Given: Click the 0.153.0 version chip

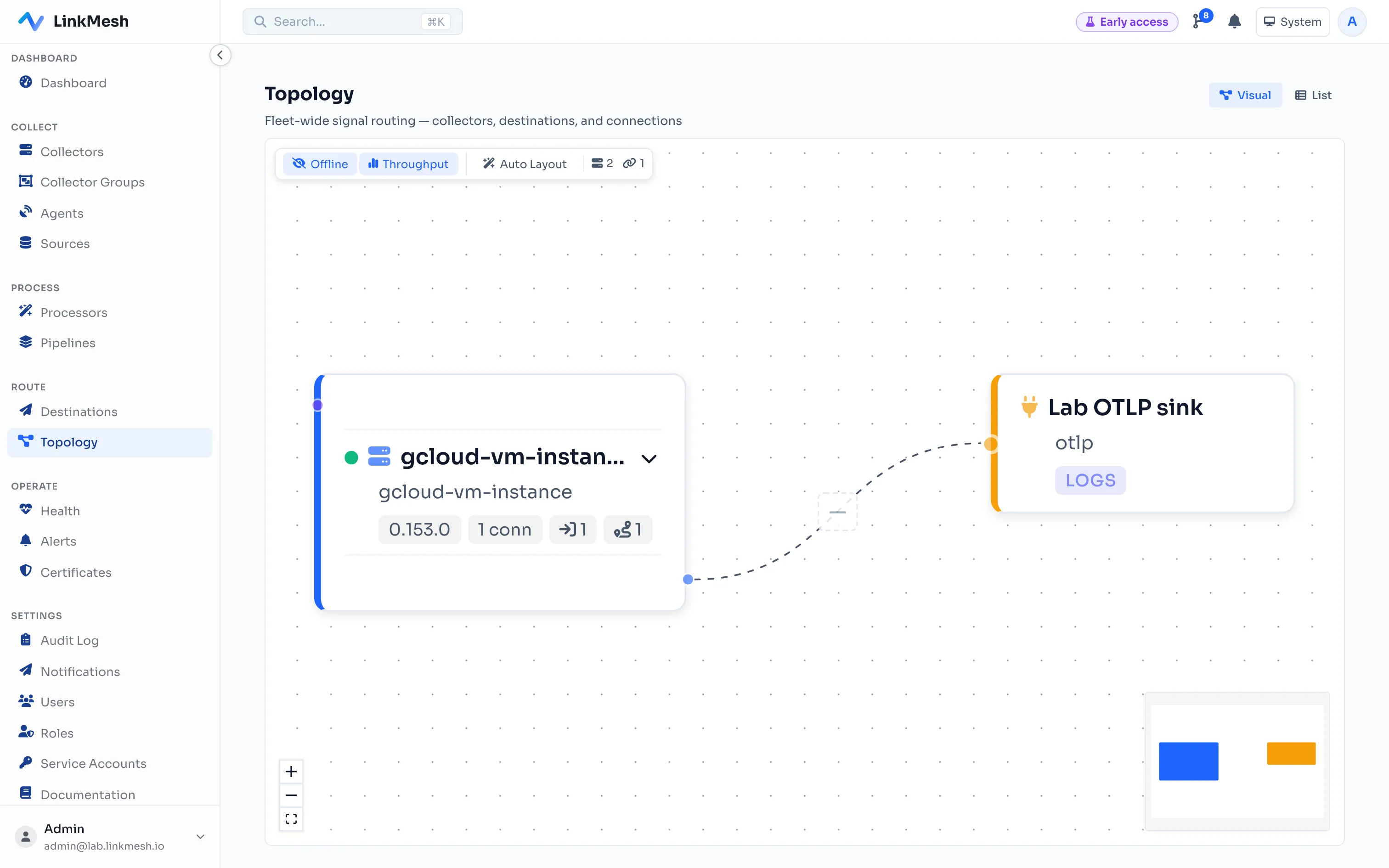Looking at the screenshot, I should (x=419, y=529).
